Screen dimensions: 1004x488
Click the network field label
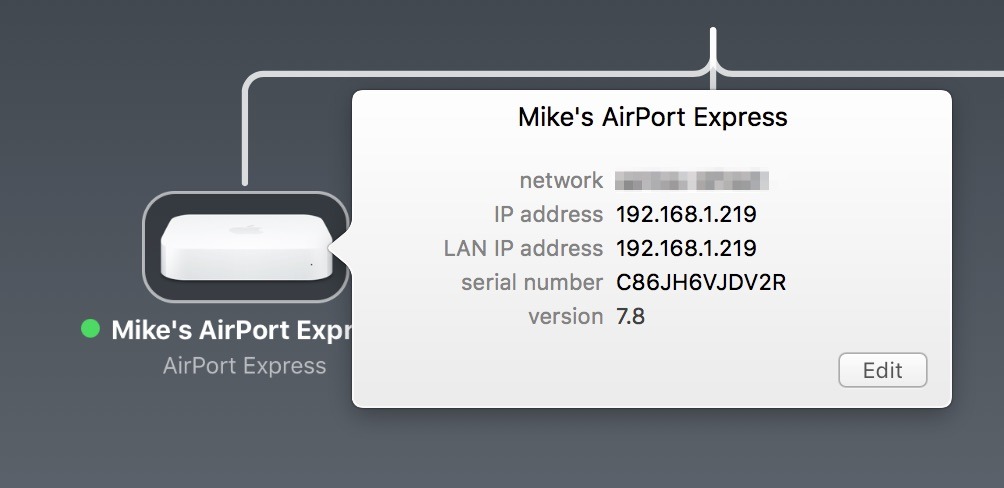click(561, 181)
